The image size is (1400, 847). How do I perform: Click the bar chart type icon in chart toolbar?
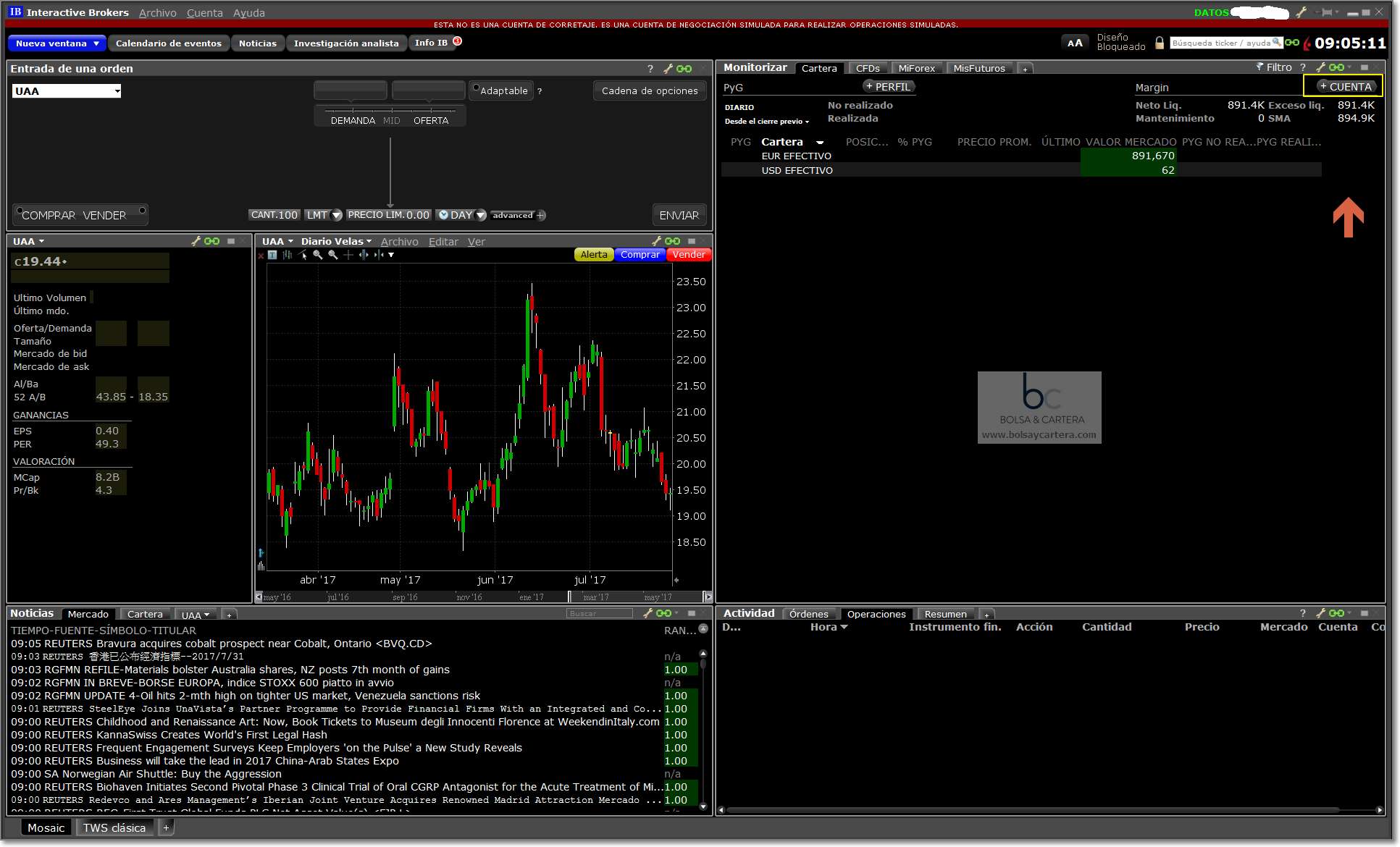click(x=288, y=255)
